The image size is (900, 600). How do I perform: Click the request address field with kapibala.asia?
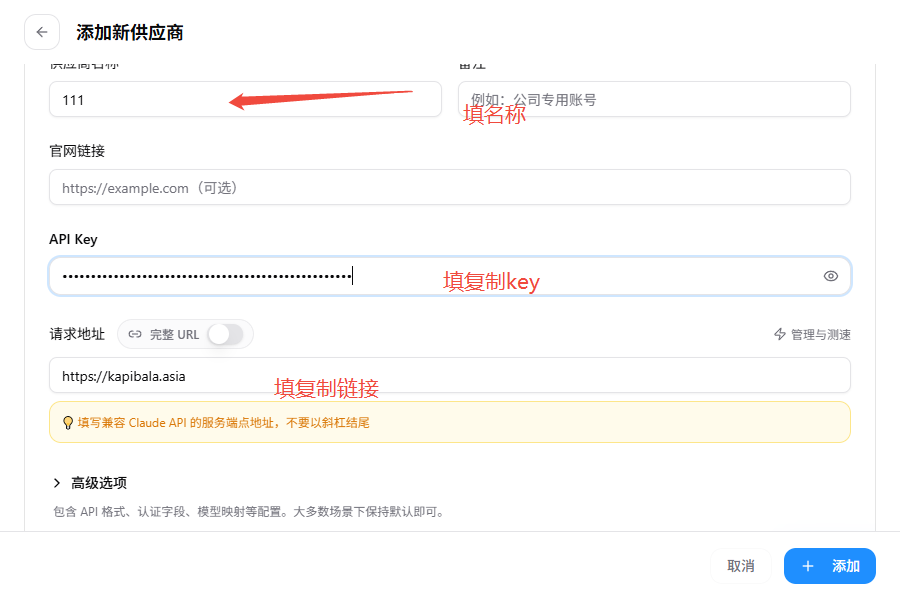coord(449,376)
